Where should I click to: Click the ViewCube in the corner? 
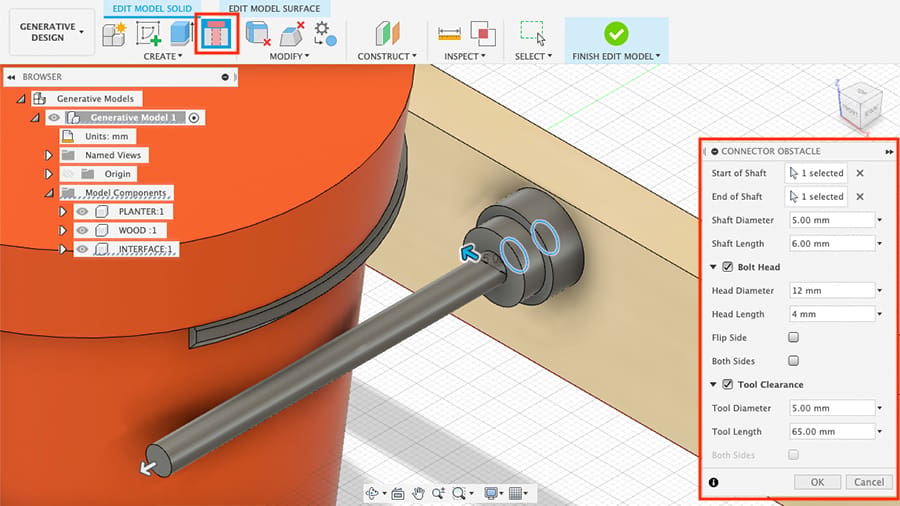pyautogui.click(x=861, y=106)
